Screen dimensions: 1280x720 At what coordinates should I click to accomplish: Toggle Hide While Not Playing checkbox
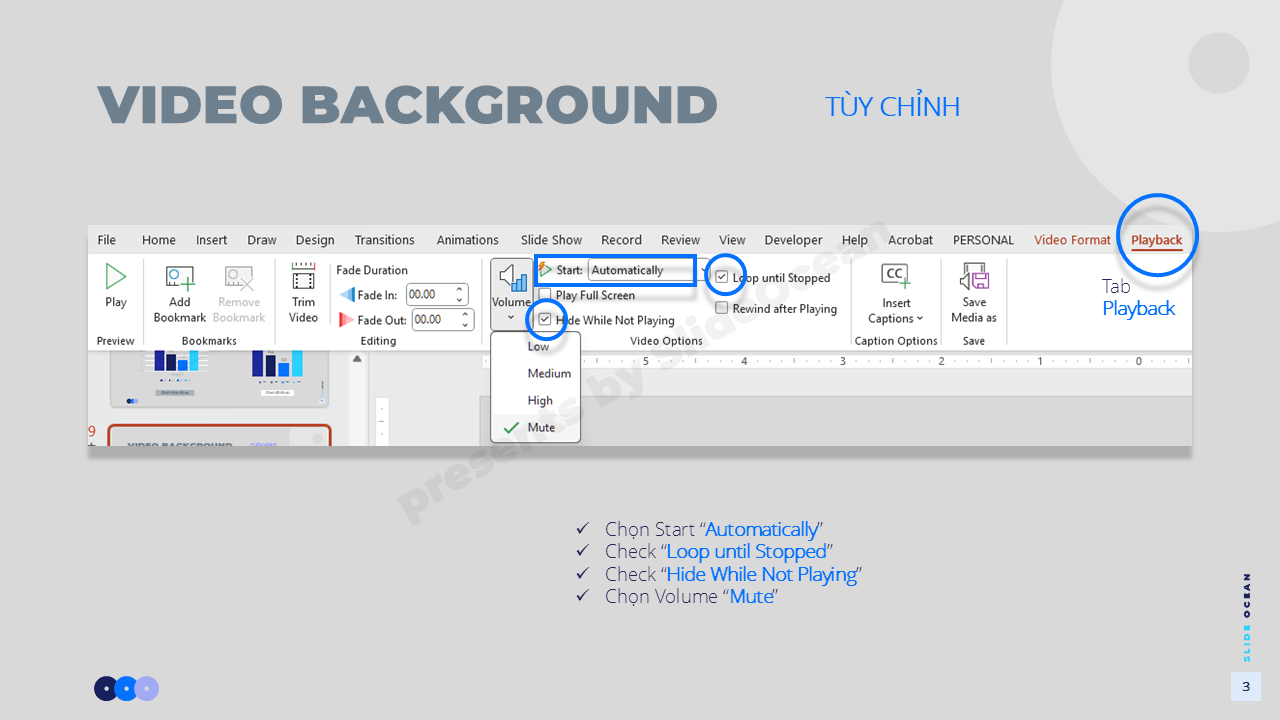click(x=545, y=320)
